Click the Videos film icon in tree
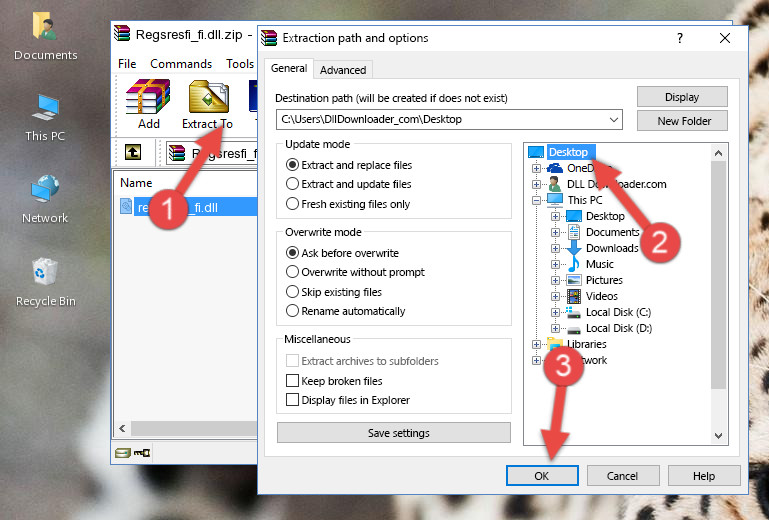The image size is (769, 520). 574,296
